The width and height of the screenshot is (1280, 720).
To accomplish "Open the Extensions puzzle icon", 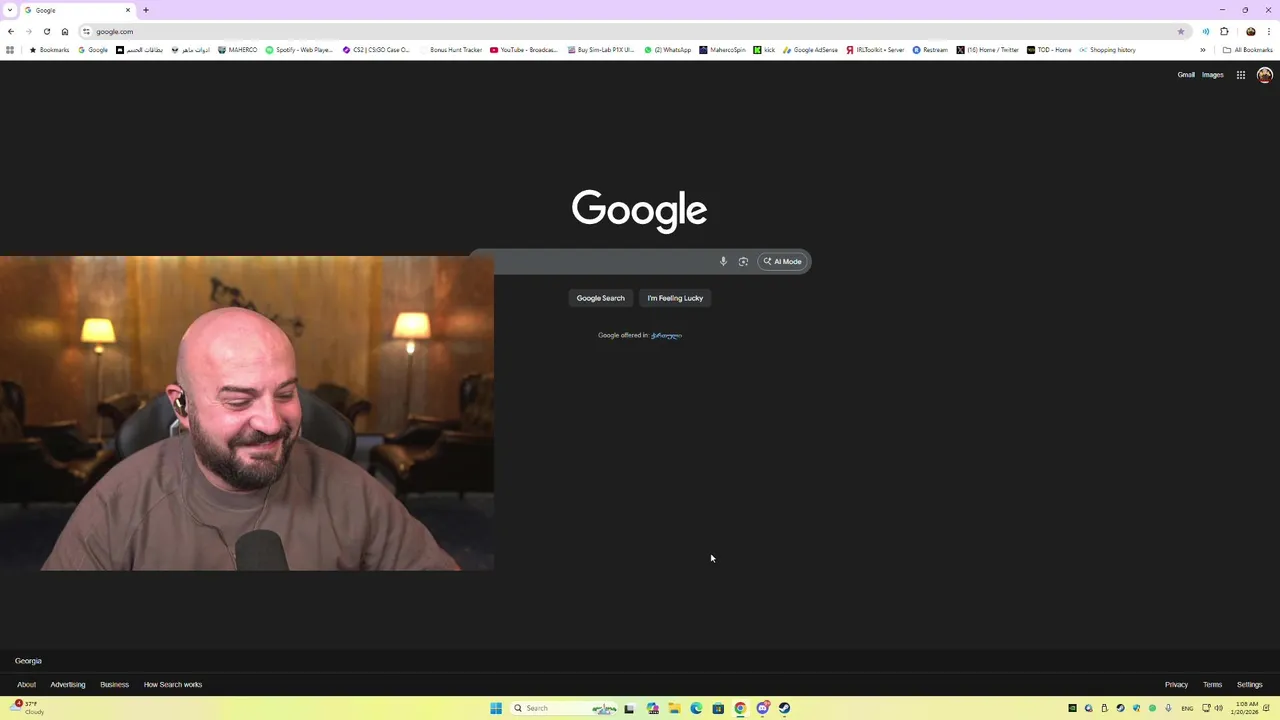I will [x=1224, y=31].
